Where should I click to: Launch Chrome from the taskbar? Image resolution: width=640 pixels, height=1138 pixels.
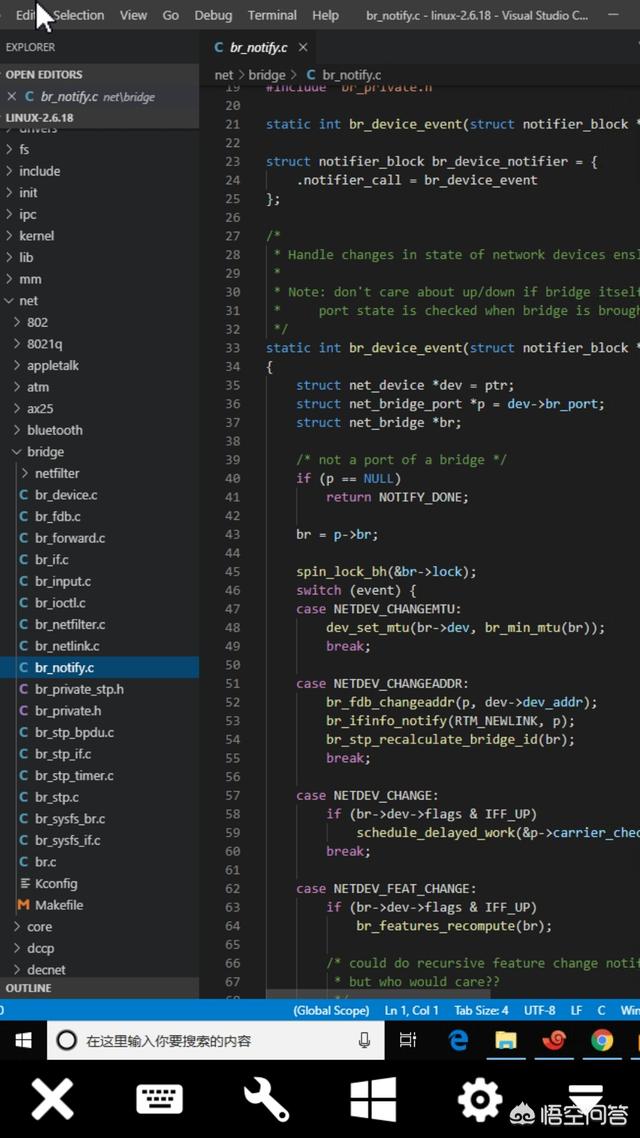[602, 1041]
